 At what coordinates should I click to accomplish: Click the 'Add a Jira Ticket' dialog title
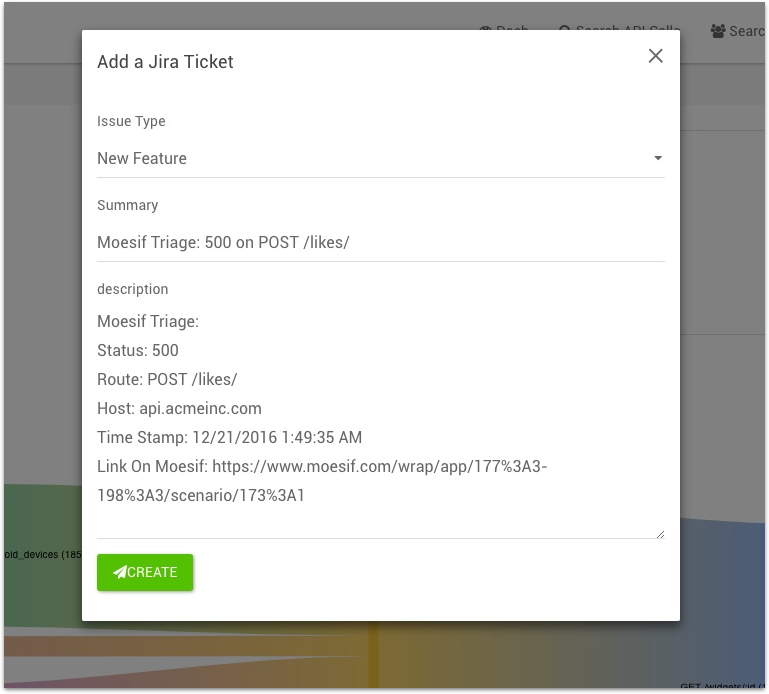click(x=165, y=62)
